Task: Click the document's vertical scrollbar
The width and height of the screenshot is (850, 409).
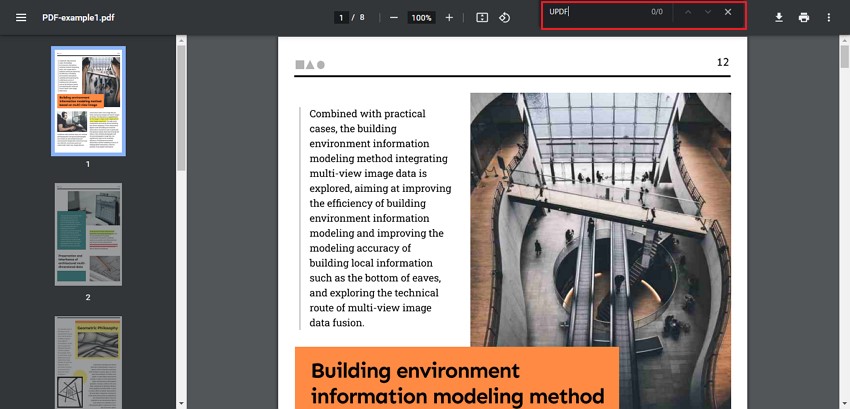Action: click(845, 57)
